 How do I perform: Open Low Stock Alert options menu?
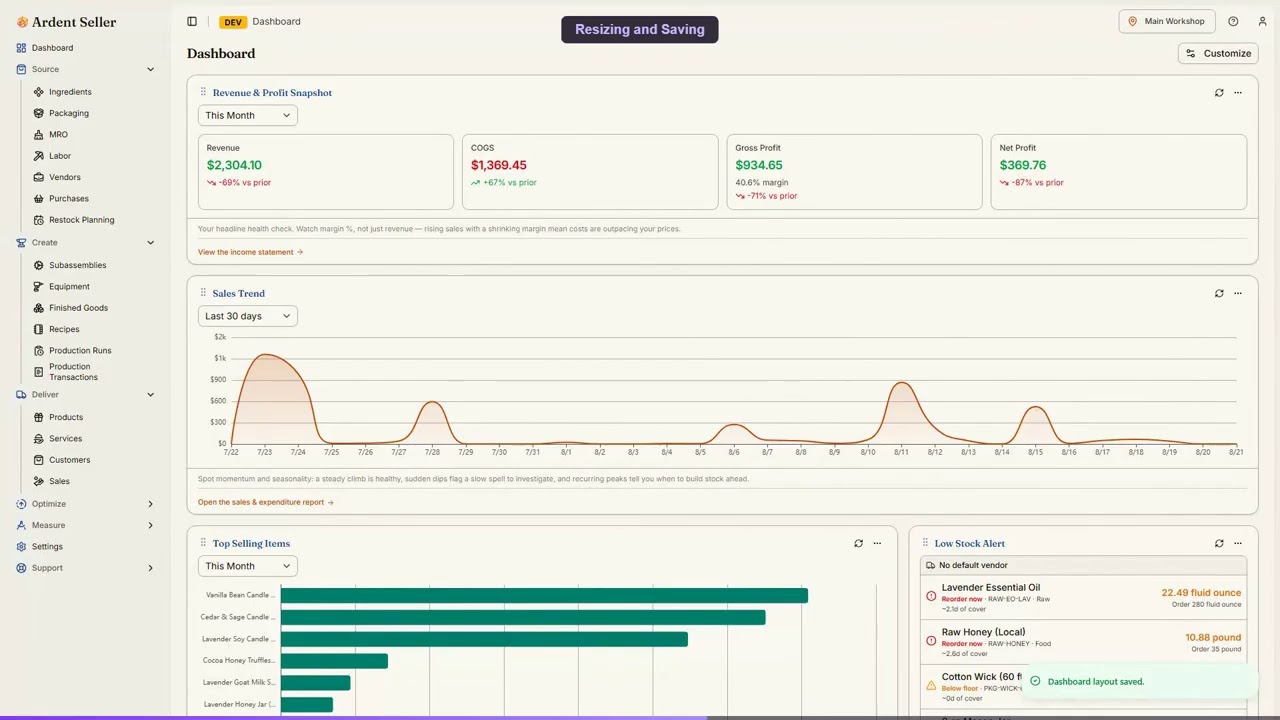[1238, 543]
